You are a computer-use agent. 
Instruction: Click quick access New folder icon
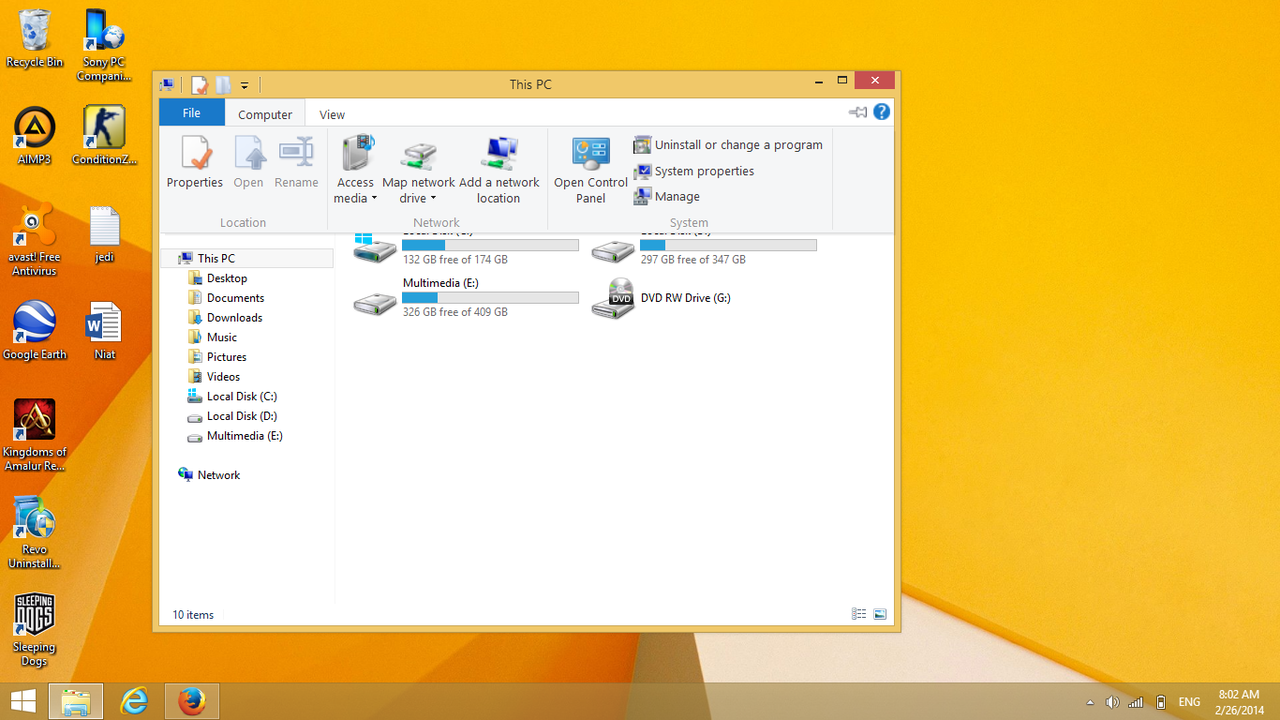tap(223, 85)
